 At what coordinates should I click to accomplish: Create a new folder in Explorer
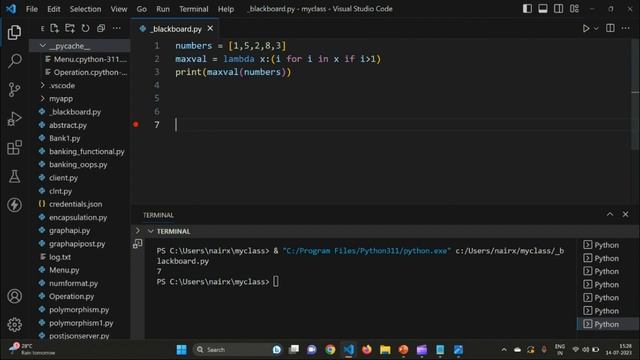tap(70, 28)
